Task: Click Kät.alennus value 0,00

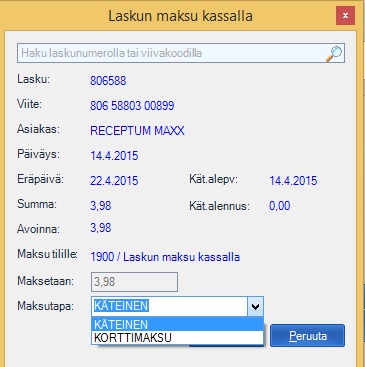Action: 280,206
